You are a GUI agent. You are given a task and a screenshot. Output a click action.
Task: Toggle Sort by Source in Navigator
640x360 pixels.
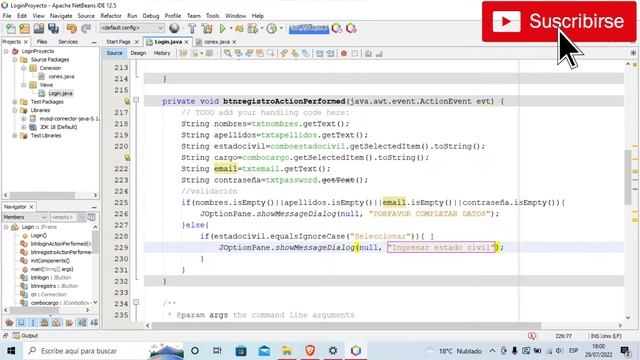(94, 322)
